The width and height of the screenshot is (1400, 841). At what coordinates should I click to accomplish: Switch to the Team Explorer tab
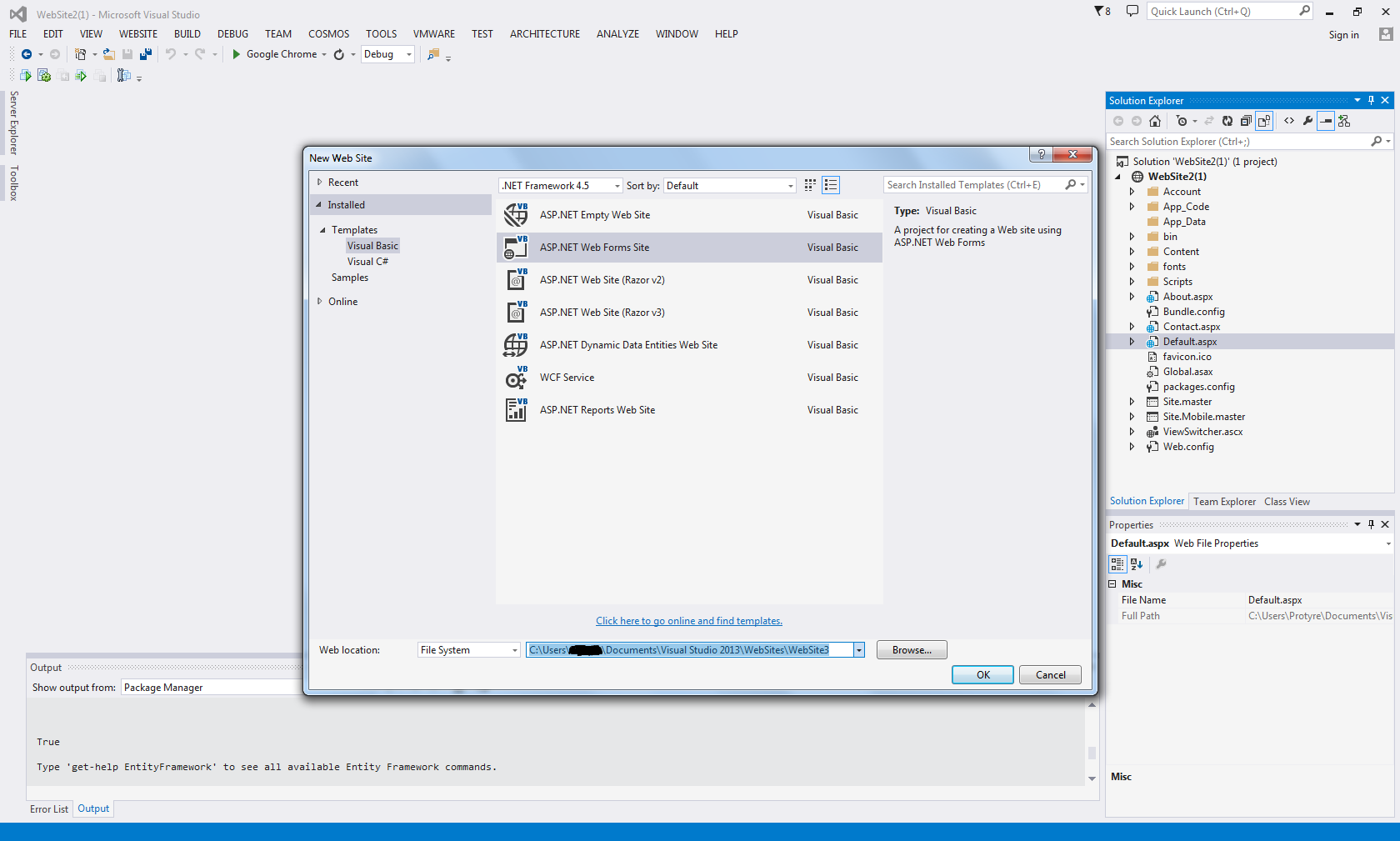(1224, 501)
